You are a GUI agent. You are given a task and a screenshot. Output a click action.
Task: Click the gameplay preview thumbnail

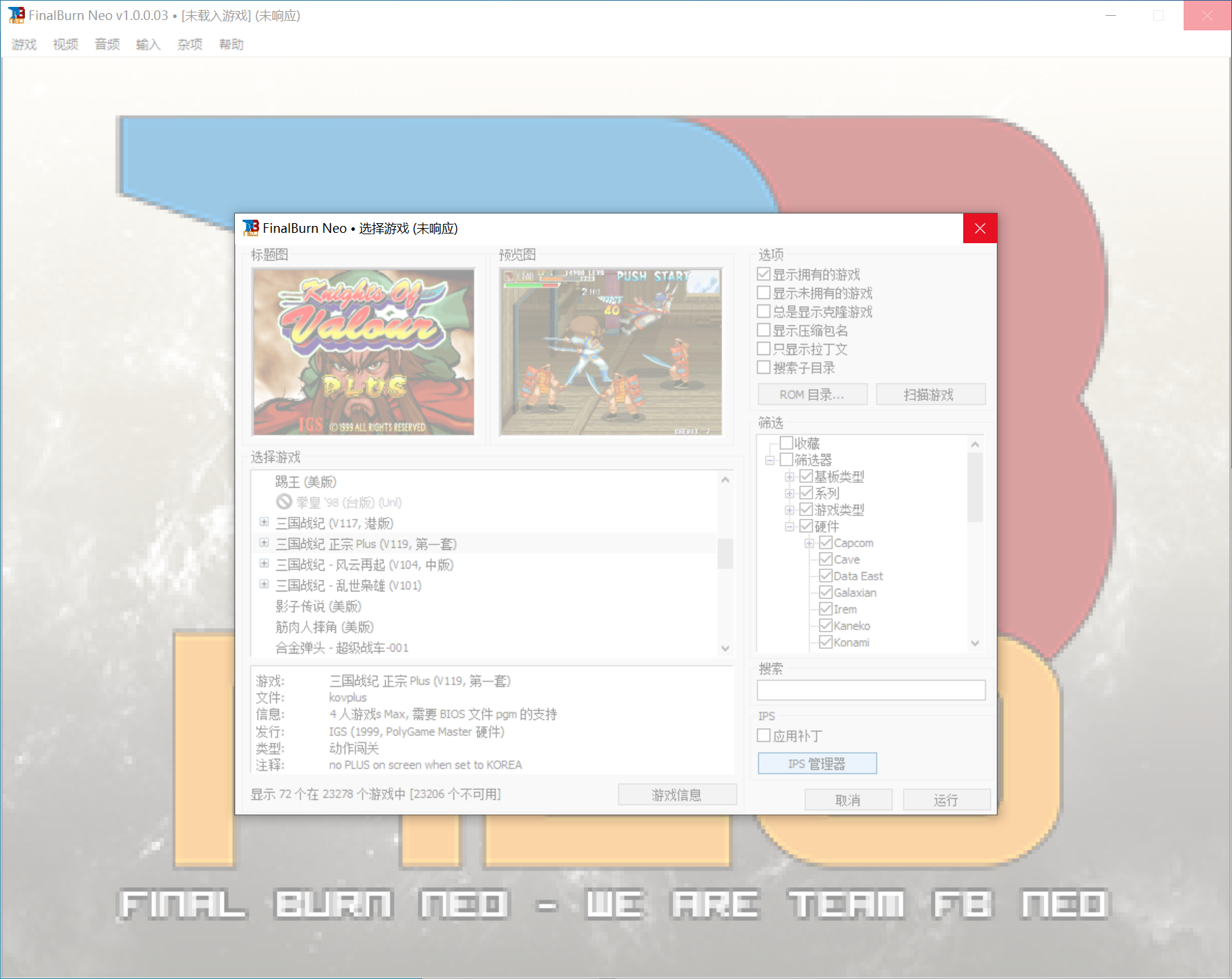coord(611,352)
